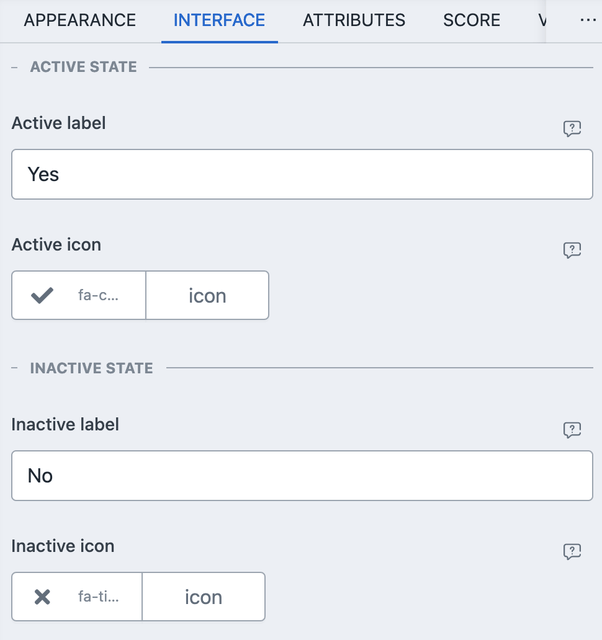Click the cut-off tab after SCORE
This screenshot has height=640, width=602.
tap(542, 20)
